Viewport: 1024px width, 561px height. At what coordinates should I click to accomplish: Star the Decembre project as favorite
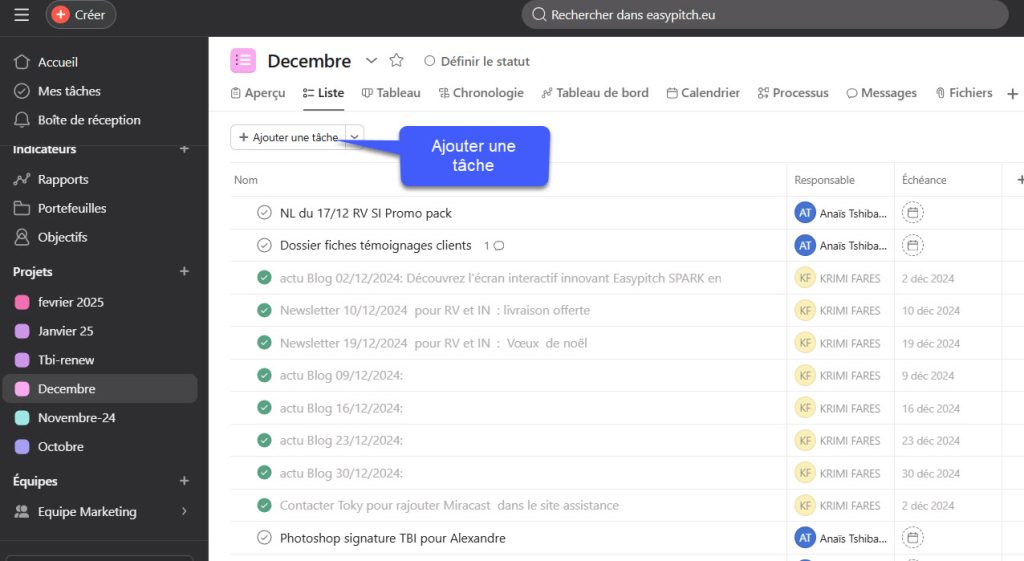click(396, 61)
